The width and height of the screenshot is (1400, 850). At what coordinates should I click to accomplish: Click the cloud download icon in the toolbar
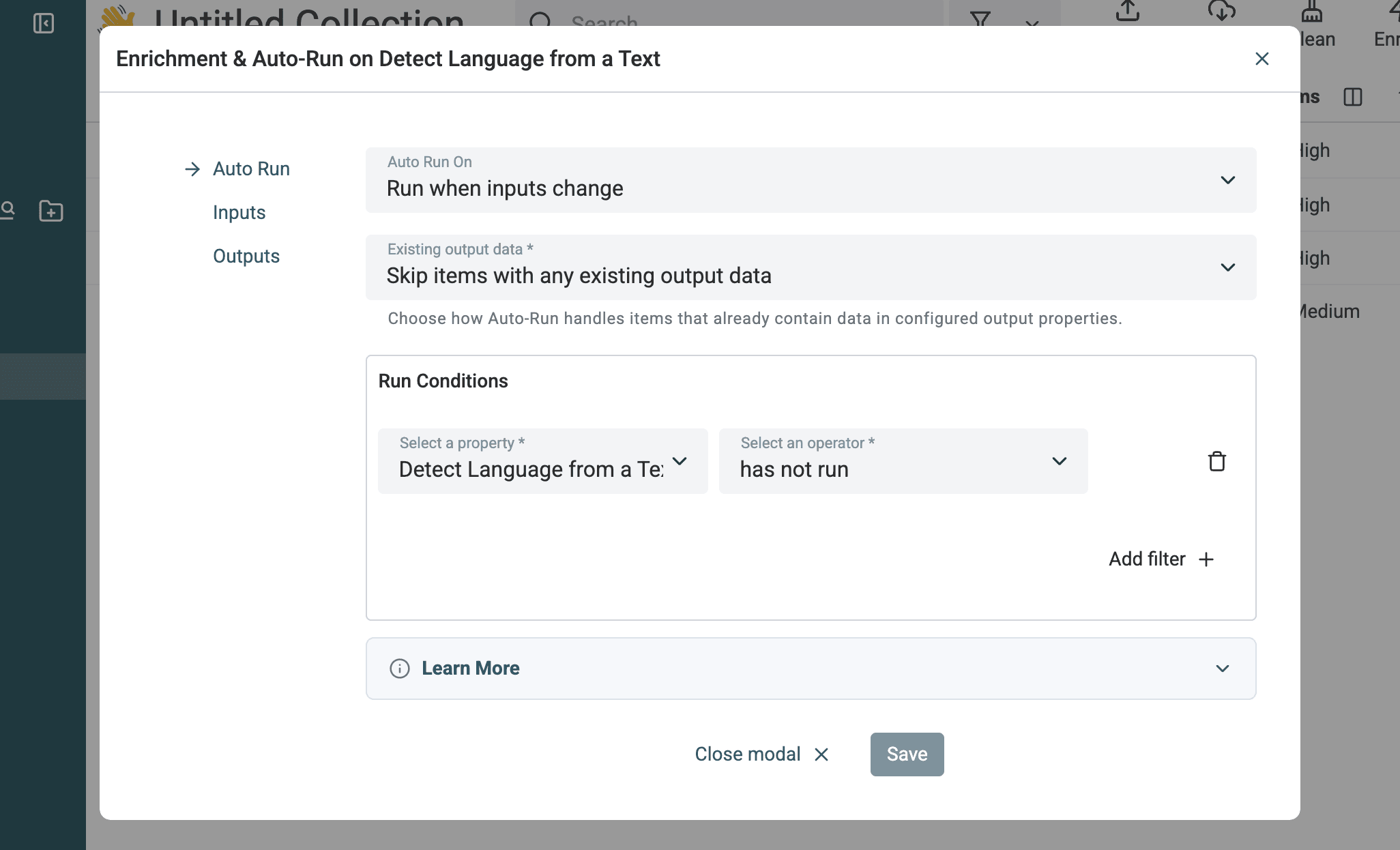click(x=1221, y=11)
